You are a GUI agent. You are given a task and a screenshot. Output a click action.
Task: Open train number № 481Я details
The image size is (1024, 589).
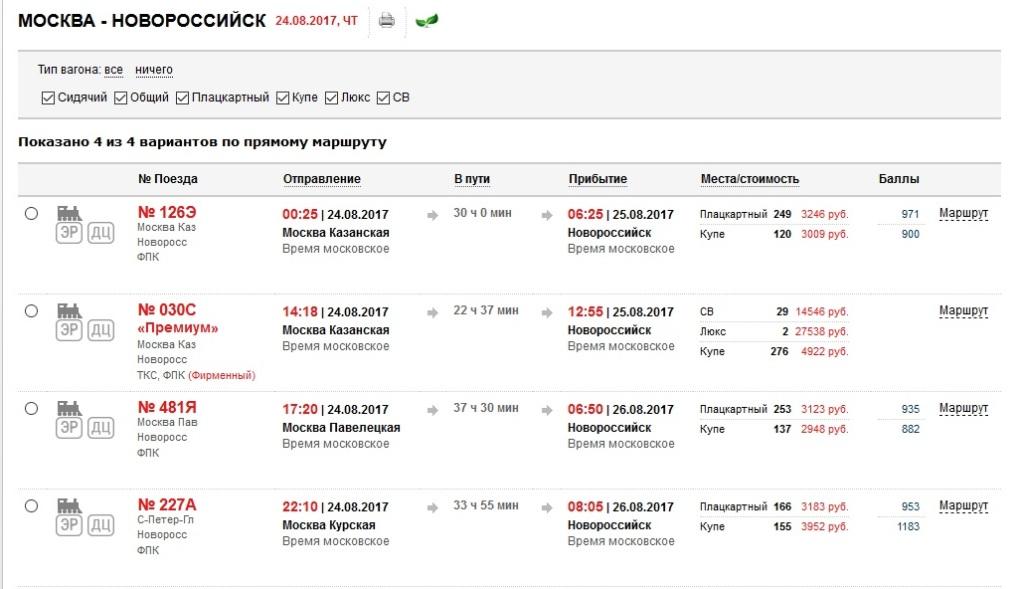click(166, 408)
